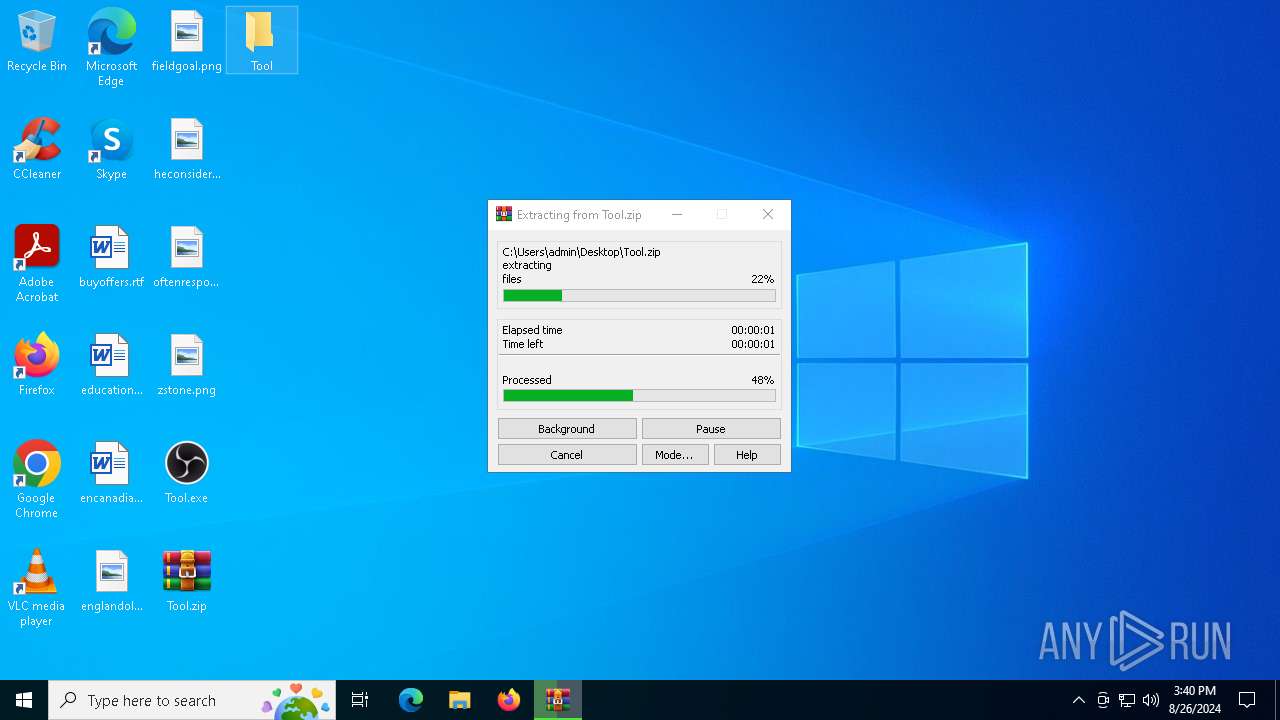Select the oftenrespo... image file
The image size is (1280, 720).
(187, 258)
